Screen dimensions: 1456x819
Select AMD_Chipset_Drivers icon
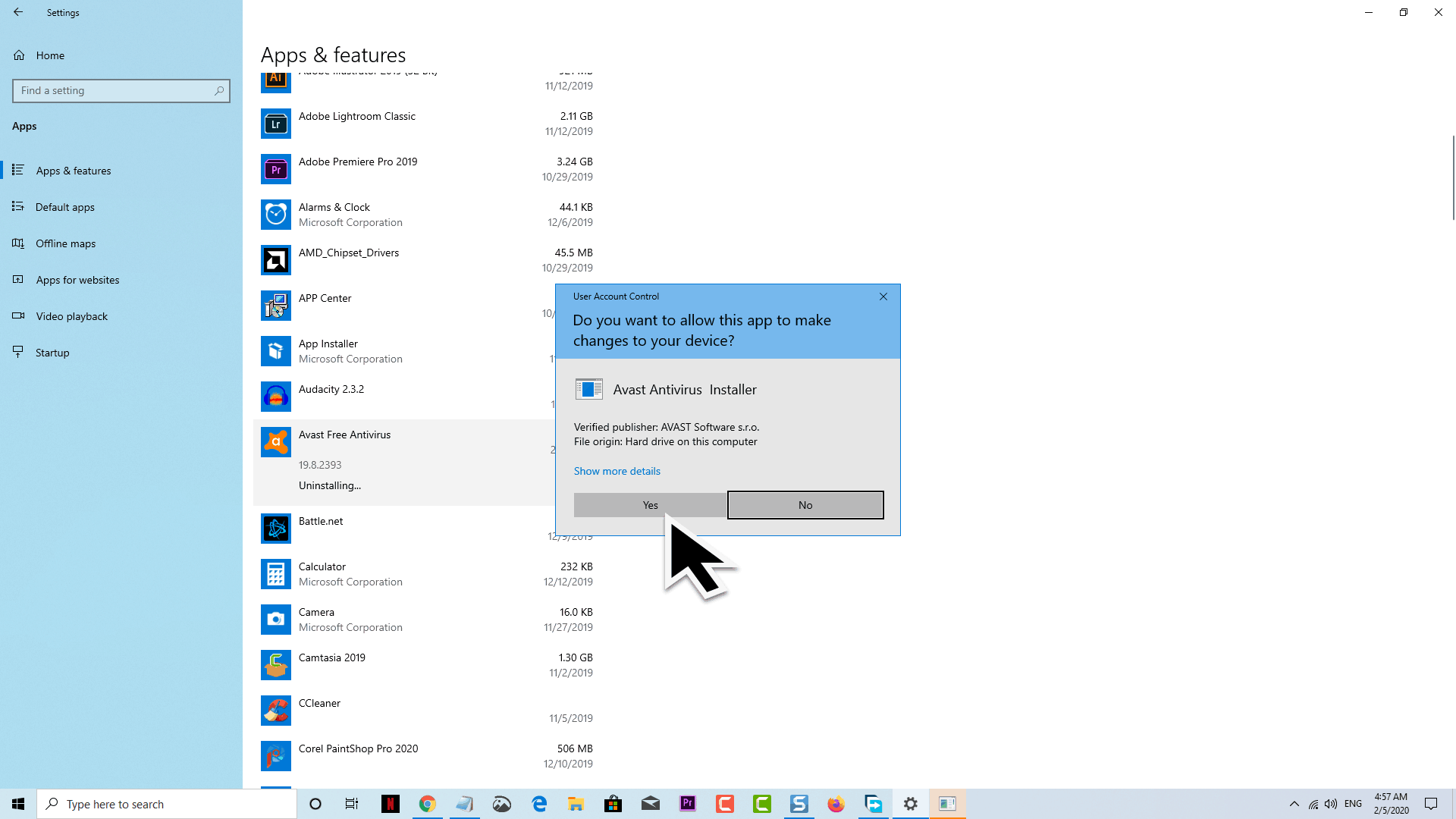pyautogui.click(x=276, y=260)
